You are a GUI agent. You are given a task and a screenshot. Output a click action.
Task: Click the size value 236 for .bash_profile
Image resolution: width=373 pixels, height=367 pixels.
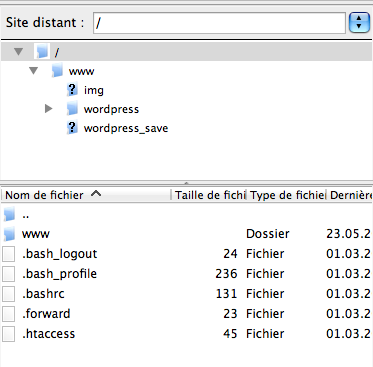[x=226, y=274]
